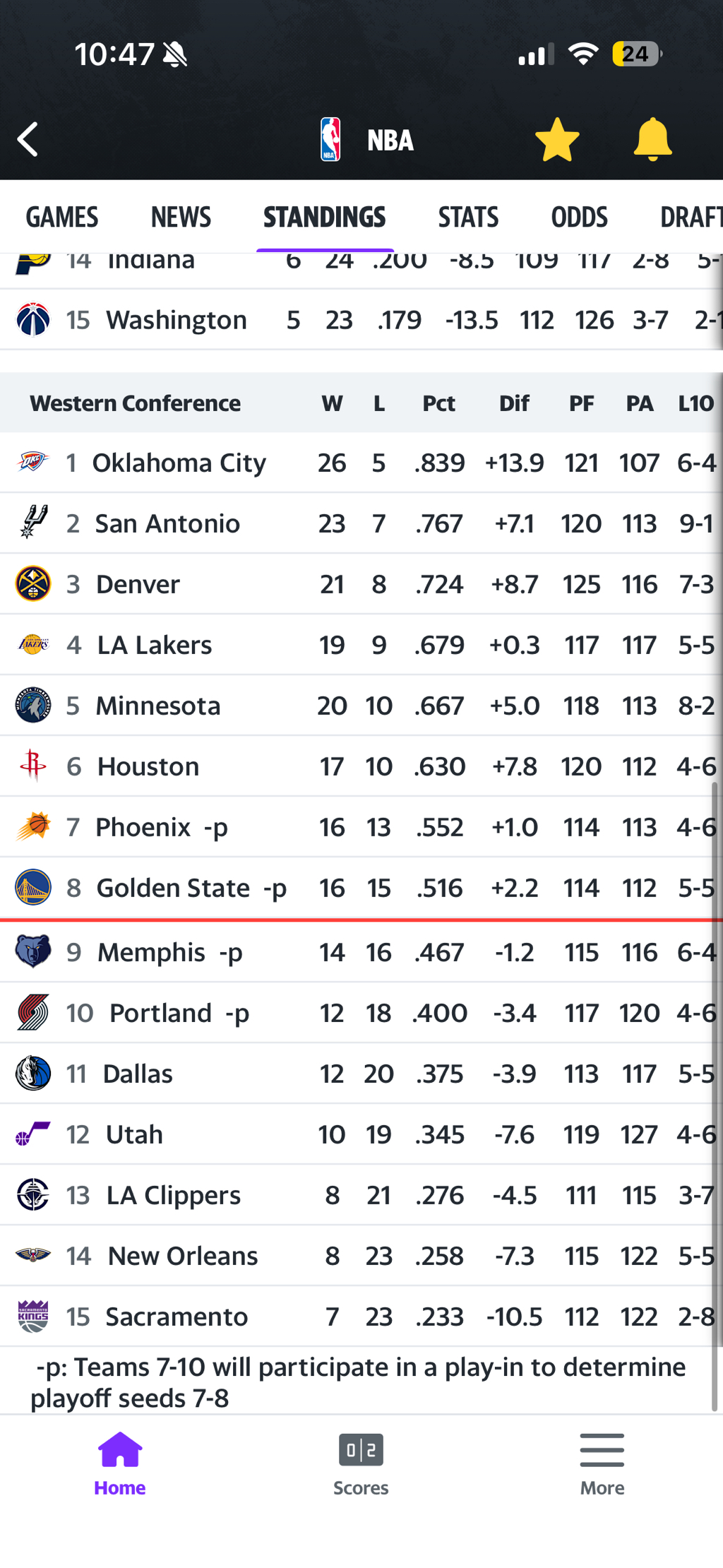Toggle the NBA notification bell
Screen dimensions: 723x1568
tap(652, 139)
